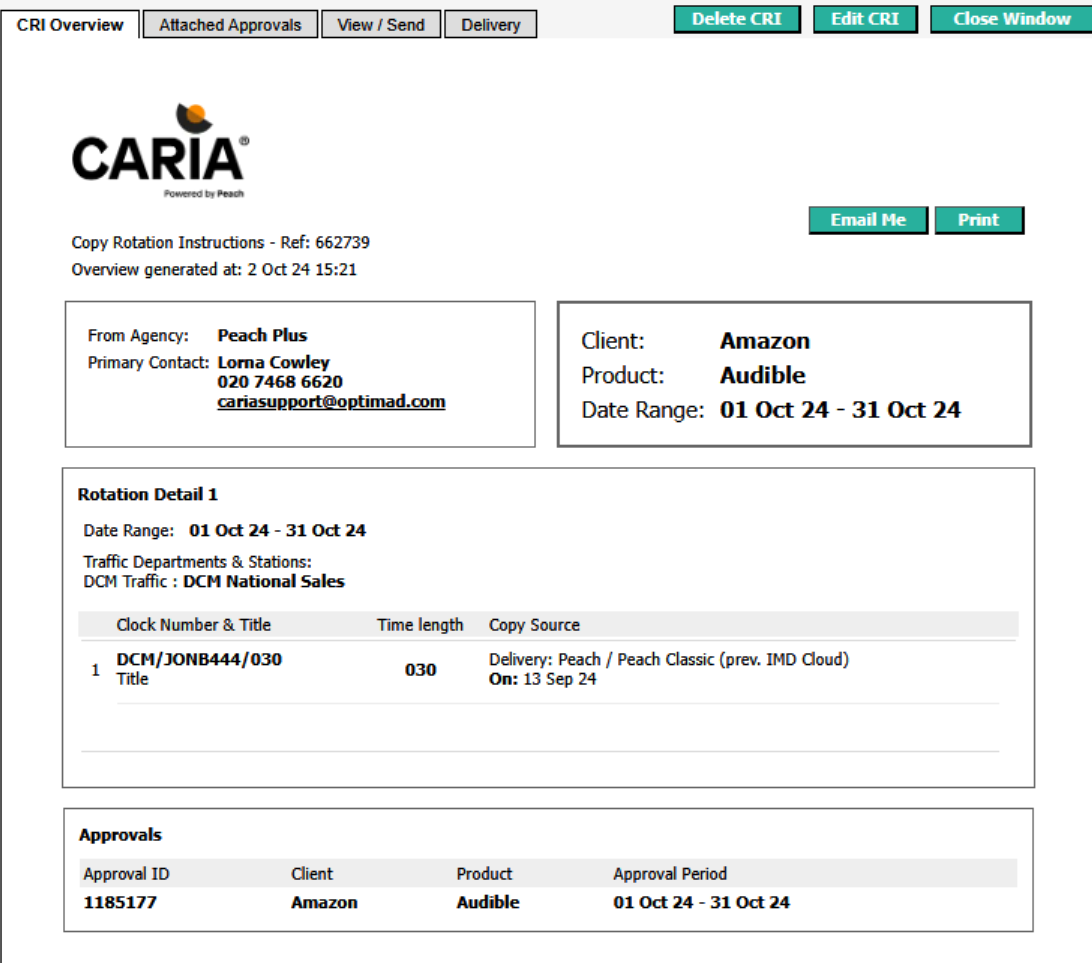
Task: Click the client name Amazon in header box
Action: pos(765,341)
